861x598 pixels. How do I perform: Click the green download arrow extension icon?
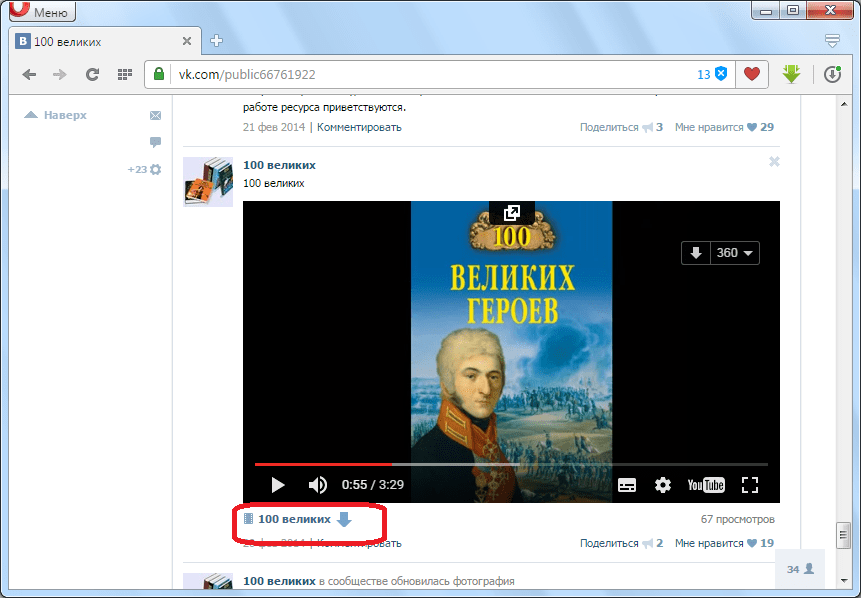[x=791, y=75]
